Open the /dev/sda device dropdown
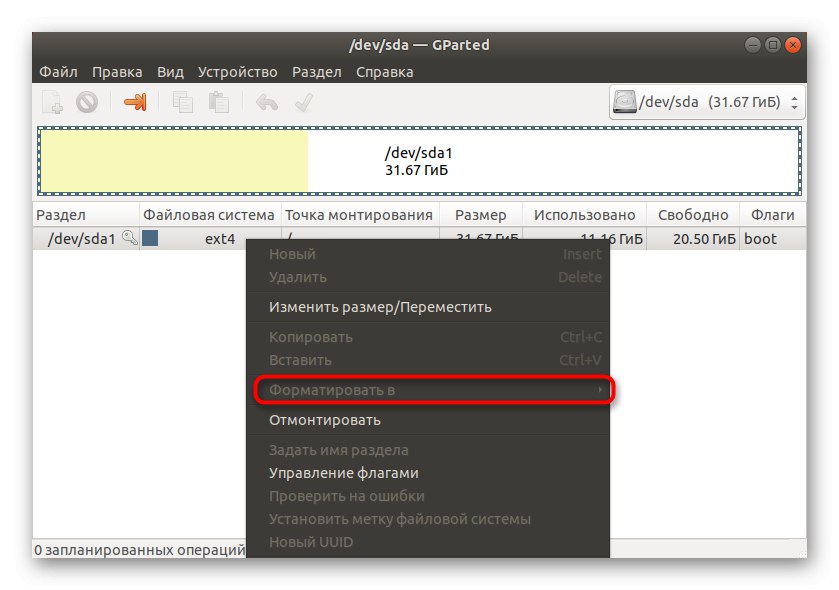This screenshot has width=839, height=590. pos(707,102)
